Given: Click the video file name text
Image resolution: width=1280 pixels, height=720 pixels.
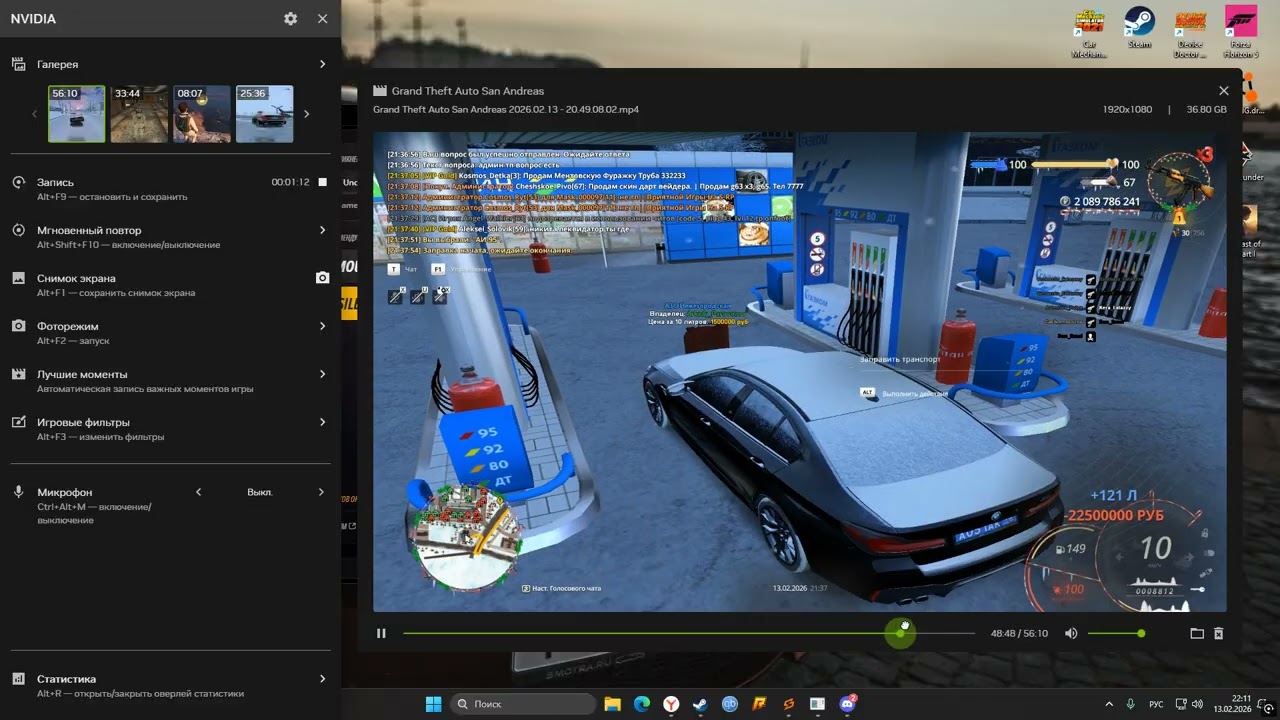Looking at the screenshot, I should (x=506, y=109).
